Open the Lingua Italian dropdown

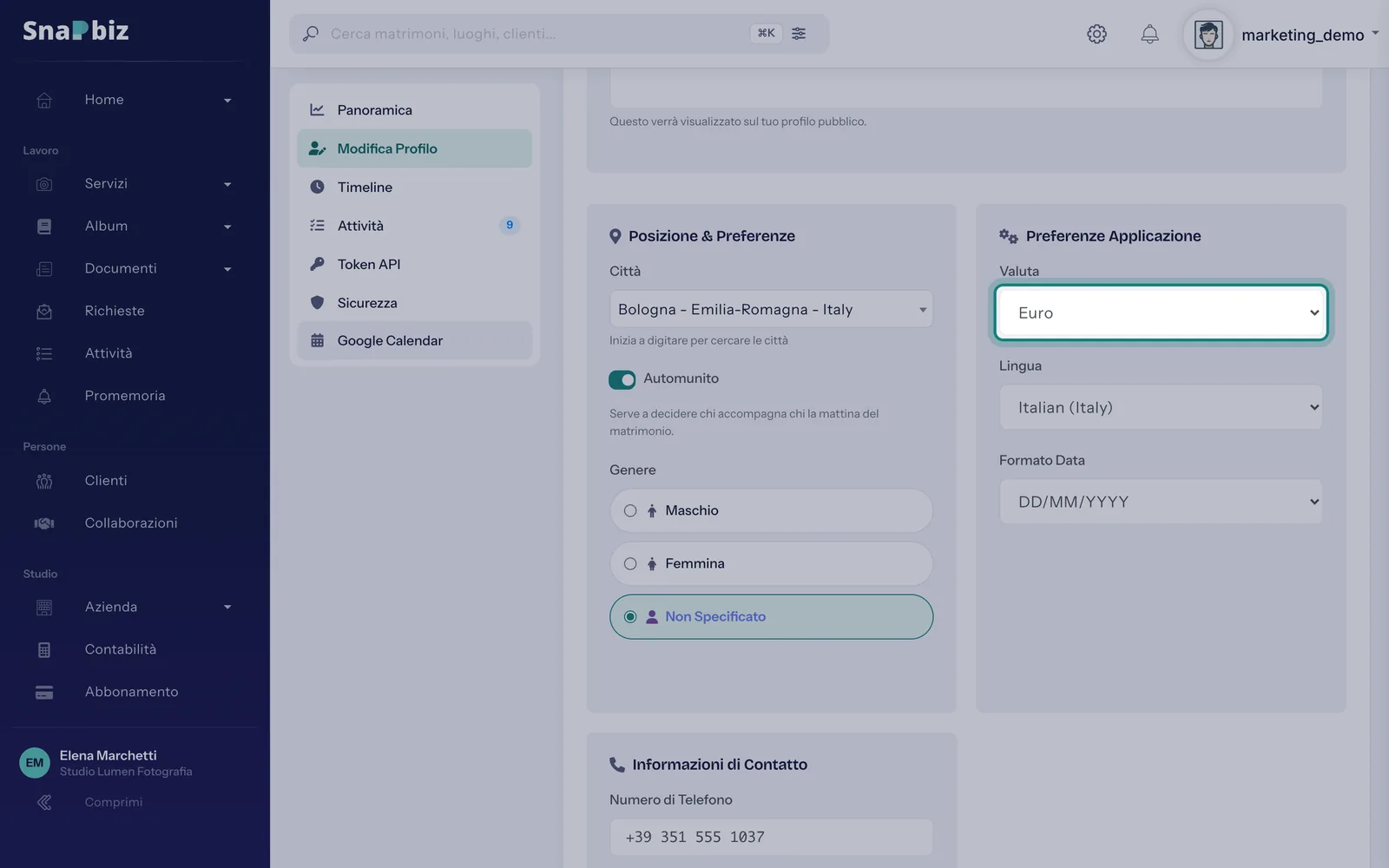1161,407
